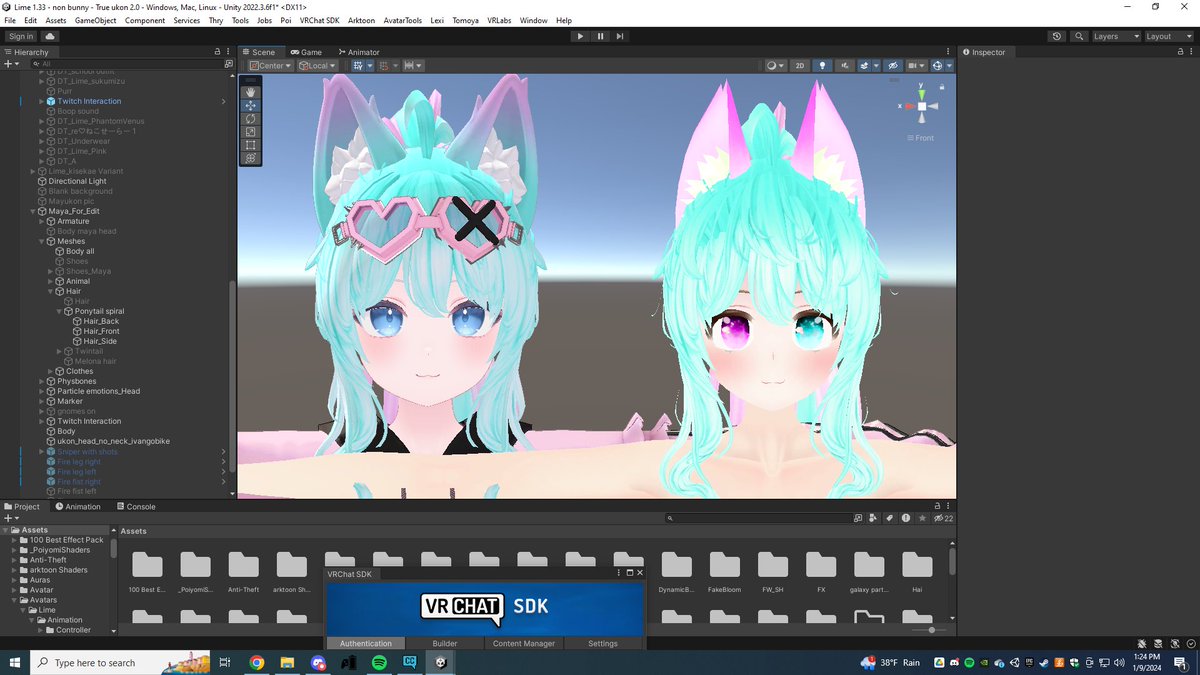Select the Rect tool in Scene
1200x675 pixels.
tap(251, 144)
